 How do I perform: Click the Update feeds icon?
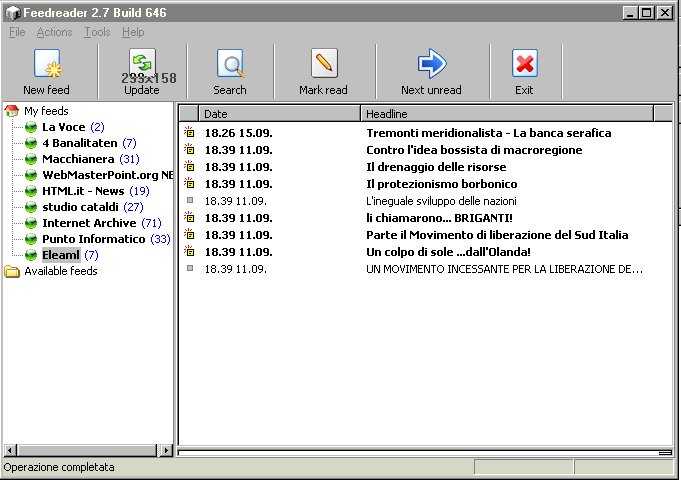pos(141,64)
